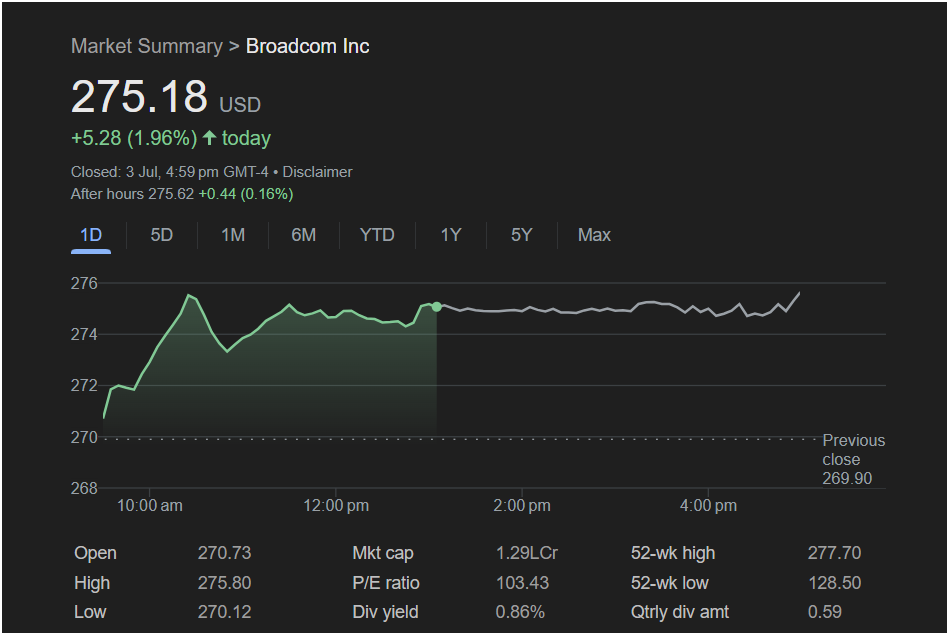Click the High label in stats
This screenshot has height=635, width=949.
click(92, 583)
